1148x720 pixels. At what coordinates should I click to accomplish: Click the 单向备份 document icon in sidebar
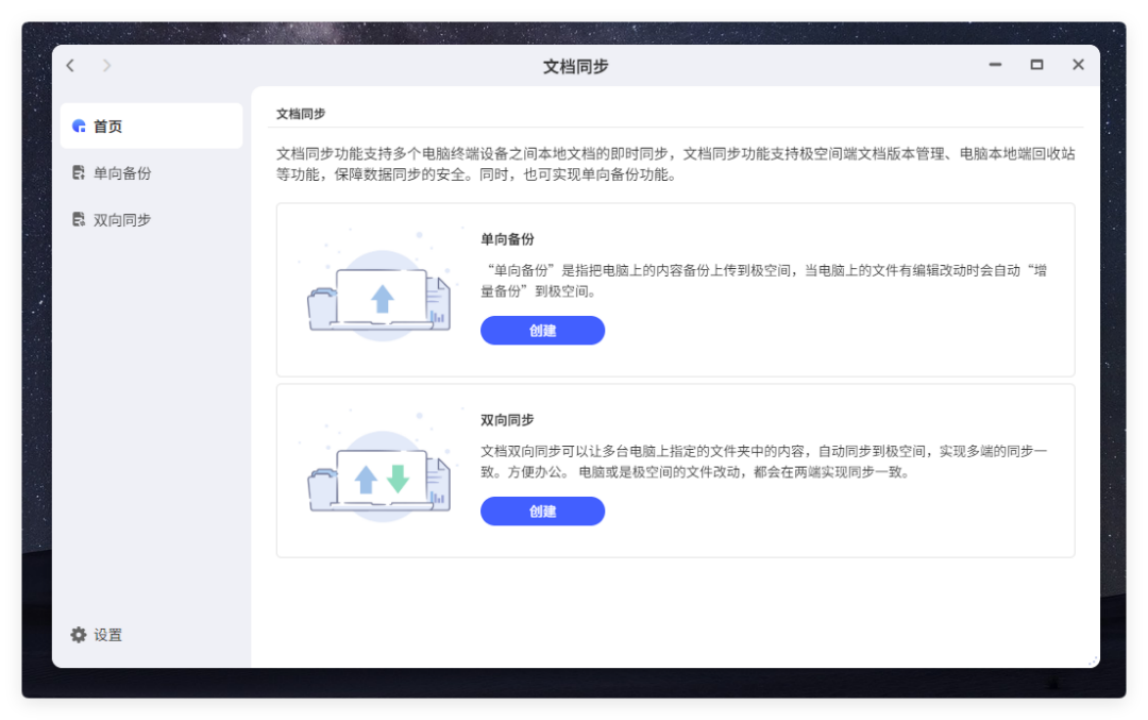(x=79, y=173)
